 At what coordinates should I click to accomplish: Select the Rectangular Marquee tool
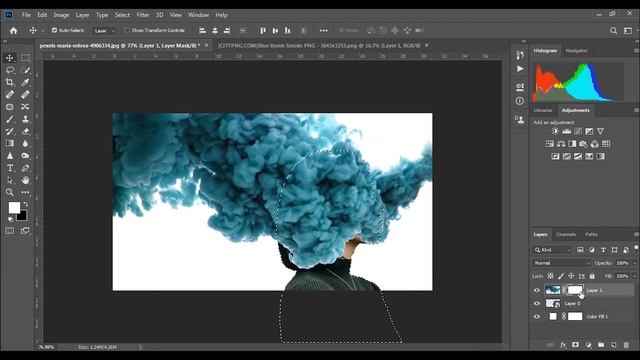pos(25,58)
